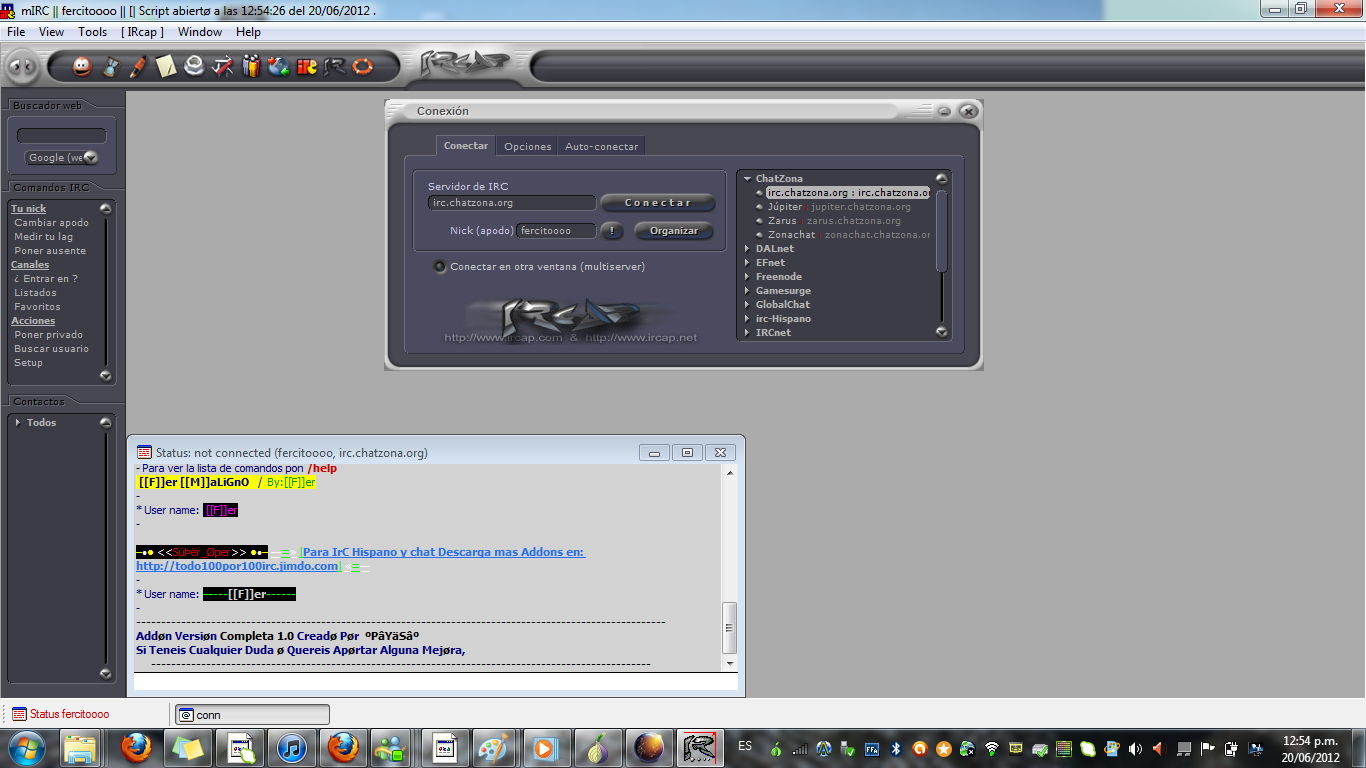Open the [ IRcap ] menu

(143, 32)
